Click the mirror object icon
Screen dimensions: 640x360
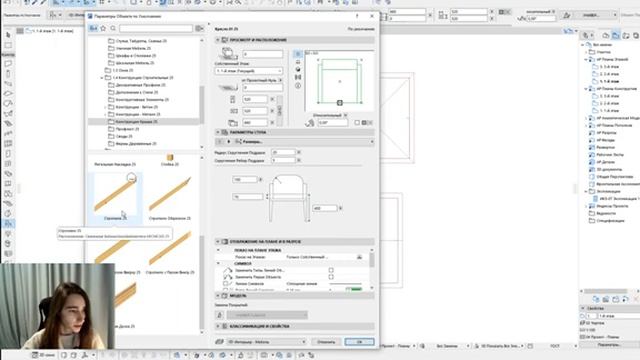coord(298,77)
